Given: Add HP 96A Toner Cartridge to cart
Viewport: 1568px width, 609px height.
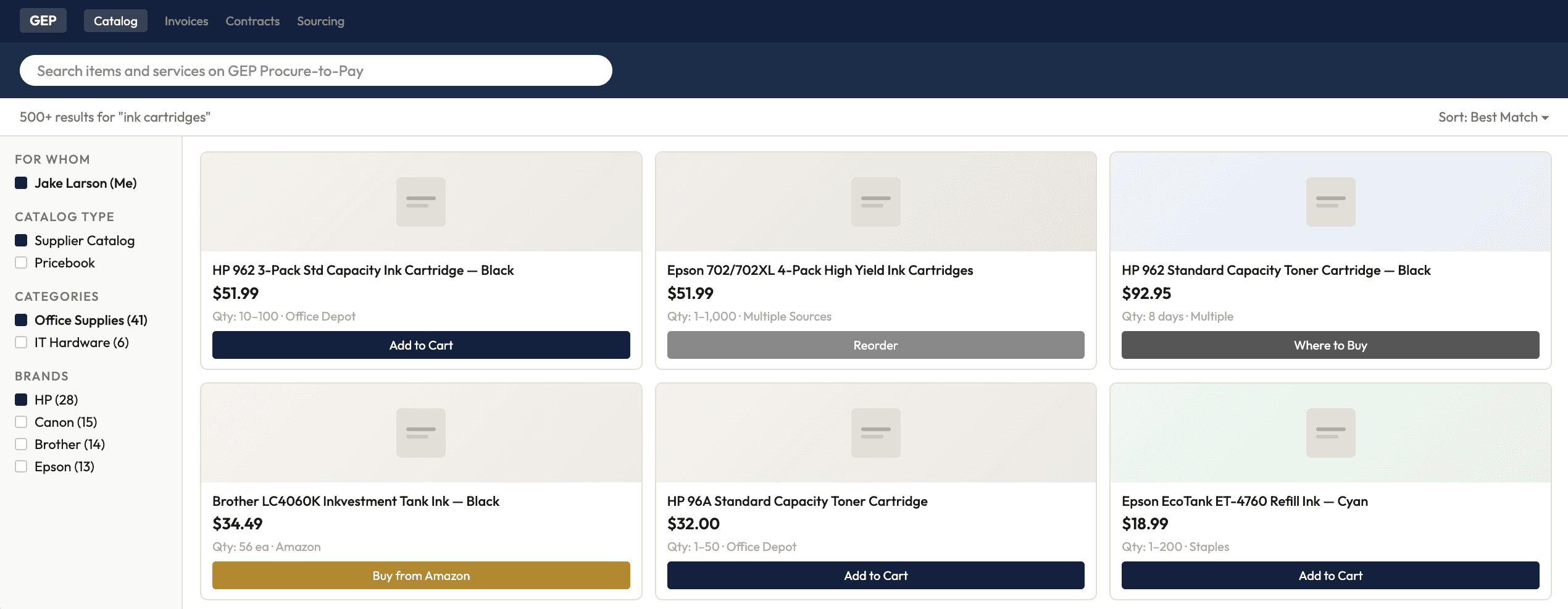Looking at the screenshot, I should (x=875, y=576).
